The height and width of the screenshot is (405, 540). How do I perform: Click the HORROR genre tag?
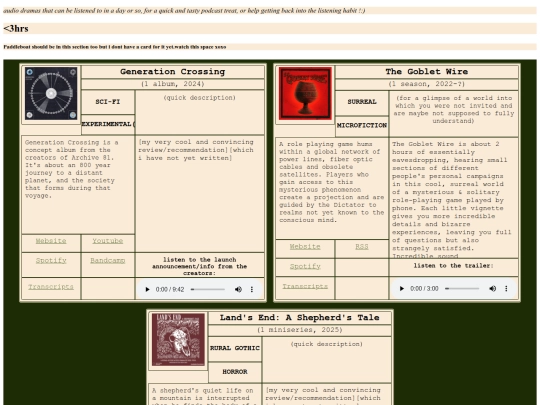[235, 372]
